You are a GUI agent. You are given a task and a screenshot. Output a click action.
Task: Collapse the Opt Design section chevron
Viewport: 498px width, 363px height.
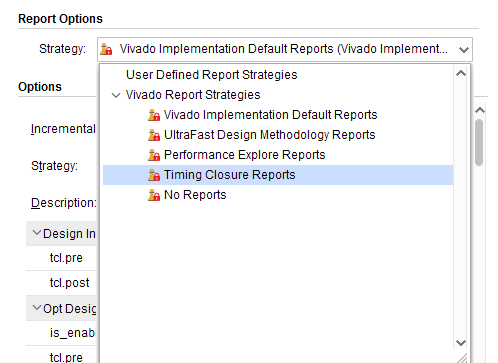click(37, 308)
